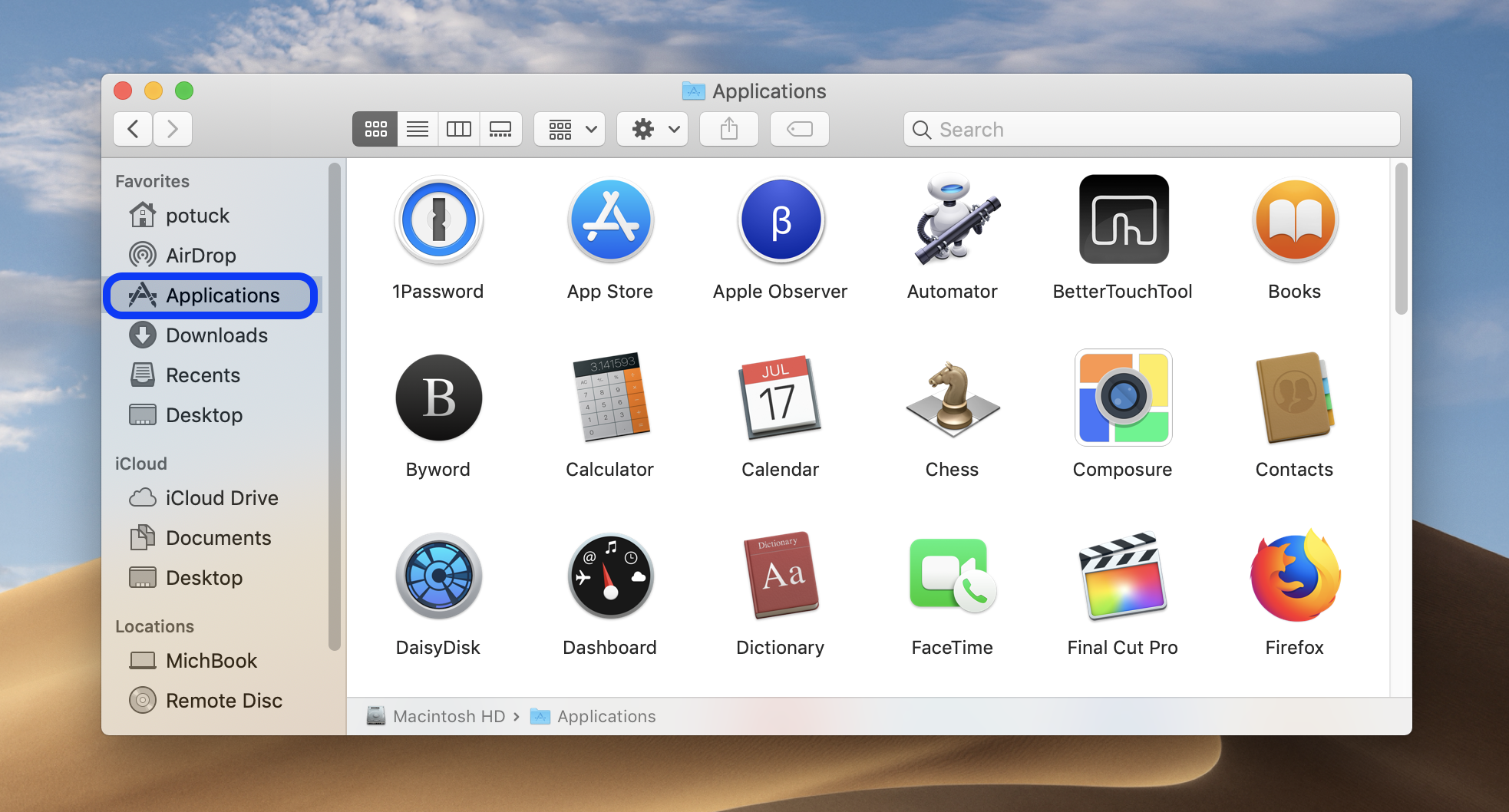
Task: Open Automator
Action: [952, 220]
